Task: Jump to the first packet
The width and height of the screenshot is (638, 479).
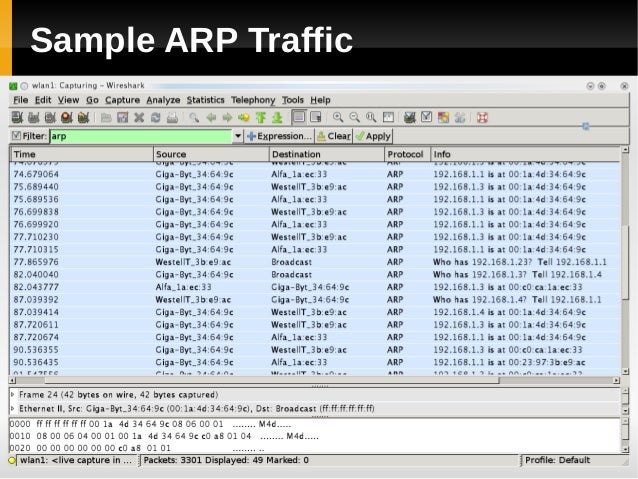Action: coord(260,118)
